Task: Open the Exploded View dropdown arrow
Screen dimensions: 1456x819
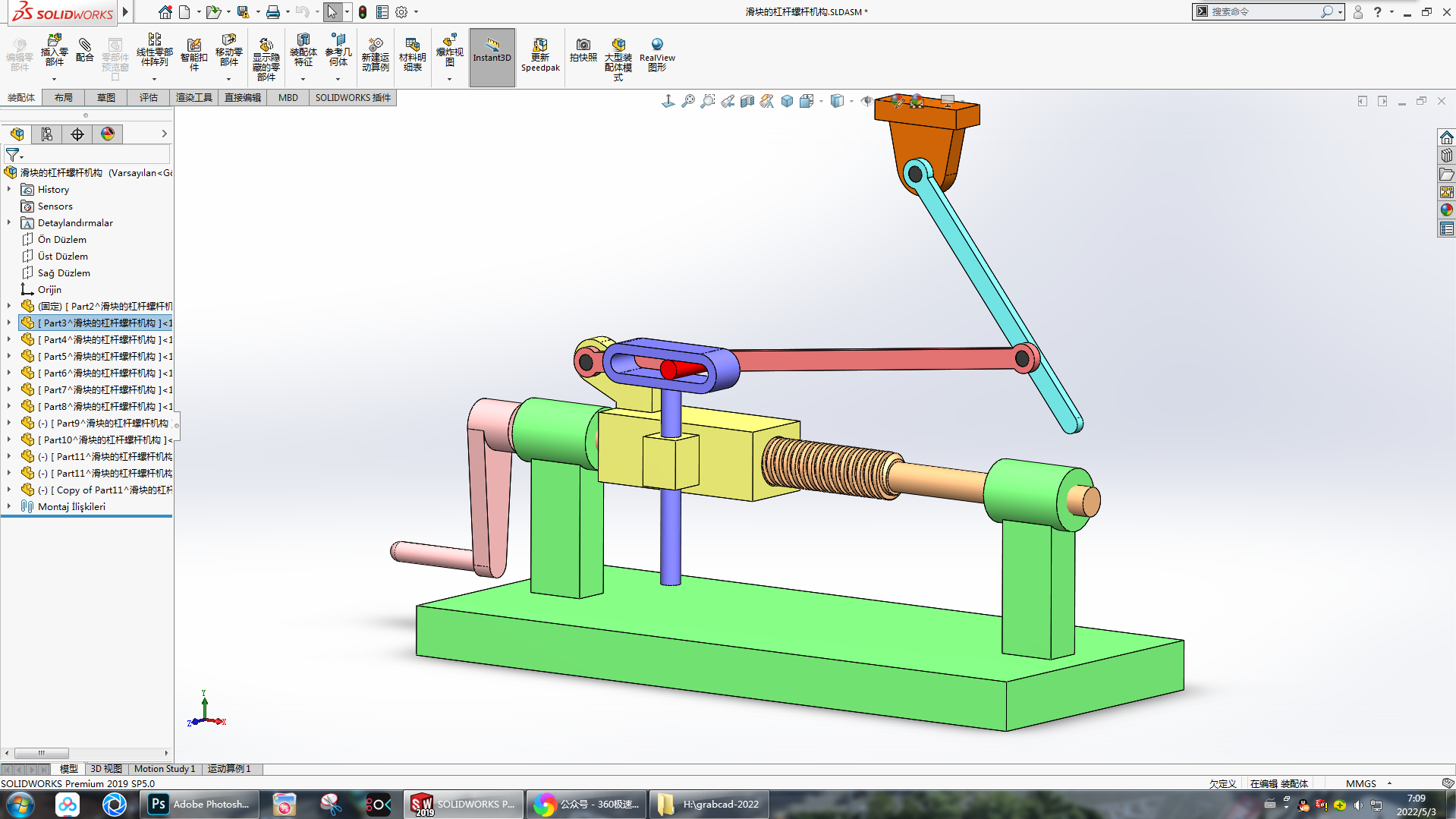Action: [x=449, y=79]
